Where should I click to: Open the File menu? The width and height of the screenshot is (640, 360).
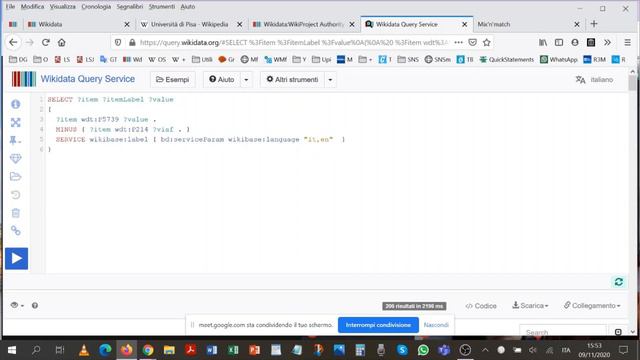(x=11, y=7)
